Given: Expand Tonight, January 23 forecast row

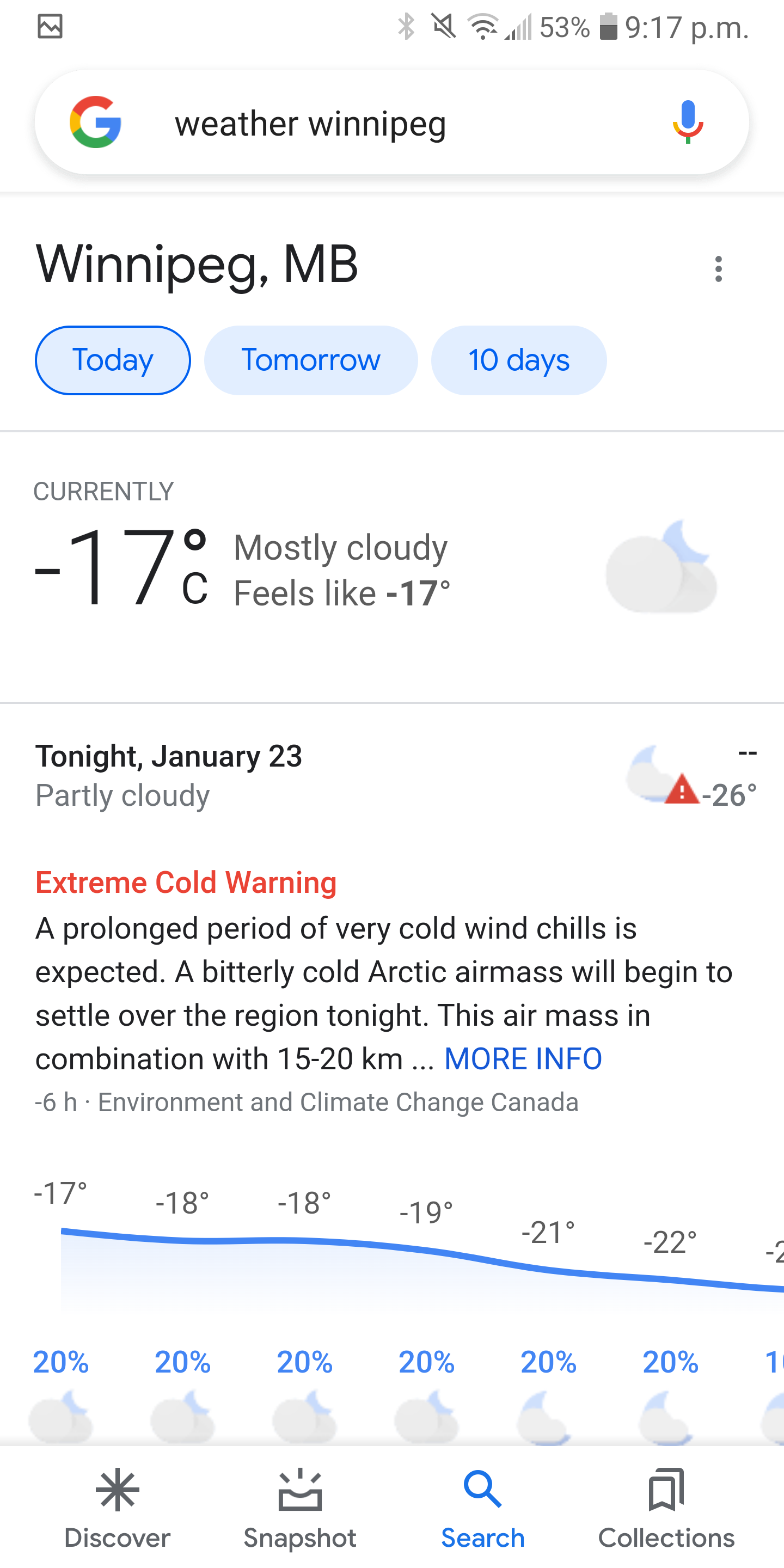Looking at the screenshot, I should pos(169,757).
